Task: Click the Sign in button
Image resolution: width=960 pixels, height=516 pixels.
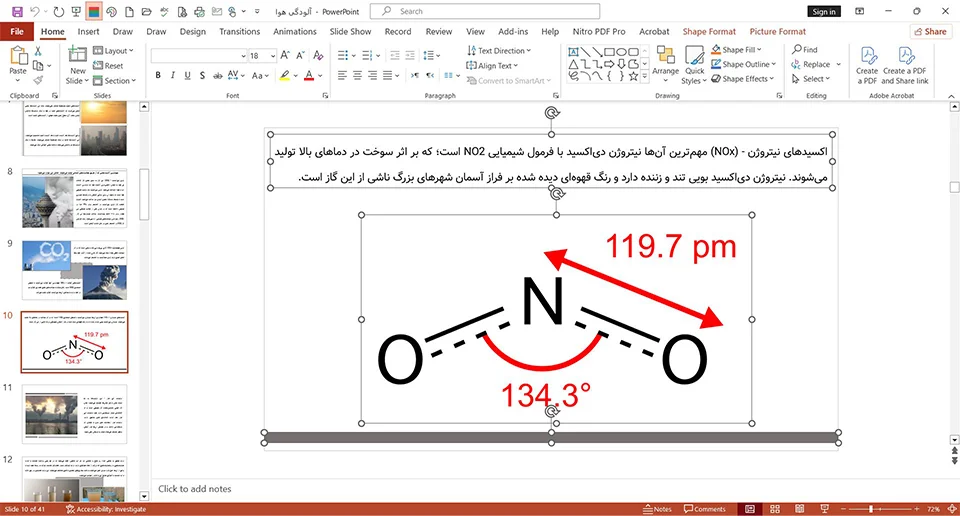Action: 824,12
